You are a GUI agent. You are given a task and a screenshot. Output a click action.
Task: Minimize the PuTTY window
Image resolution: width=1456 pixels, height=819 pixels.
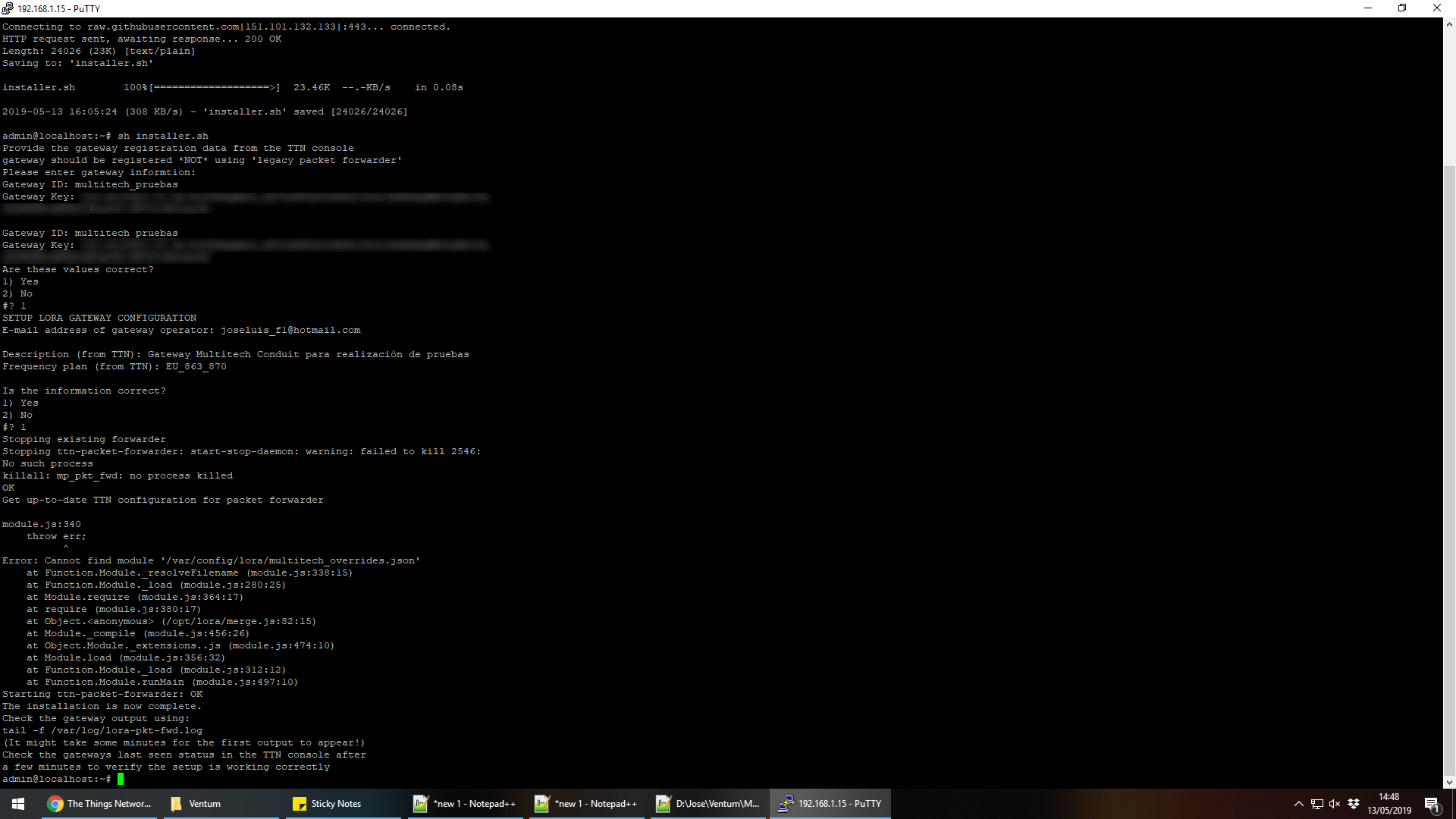coord(1368,8)
